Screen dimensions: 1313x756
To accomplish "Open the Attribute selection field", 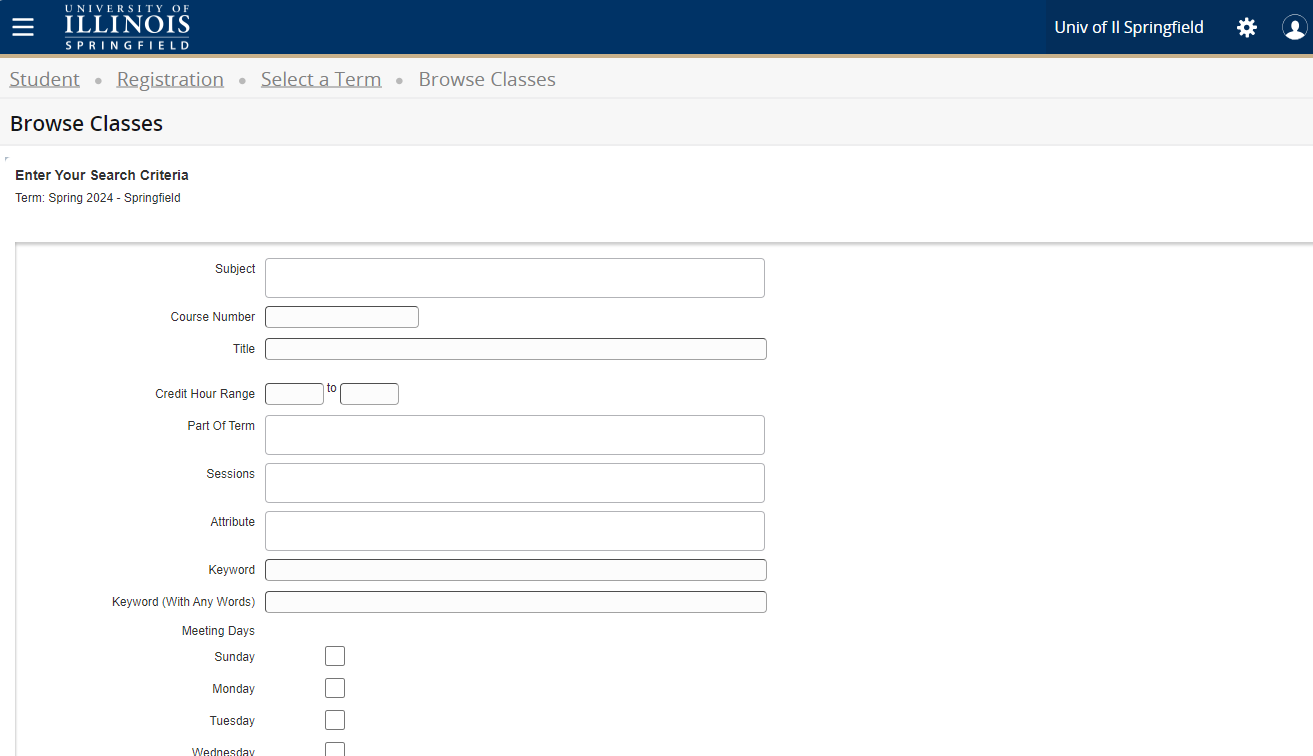I will tap(514, 530).
